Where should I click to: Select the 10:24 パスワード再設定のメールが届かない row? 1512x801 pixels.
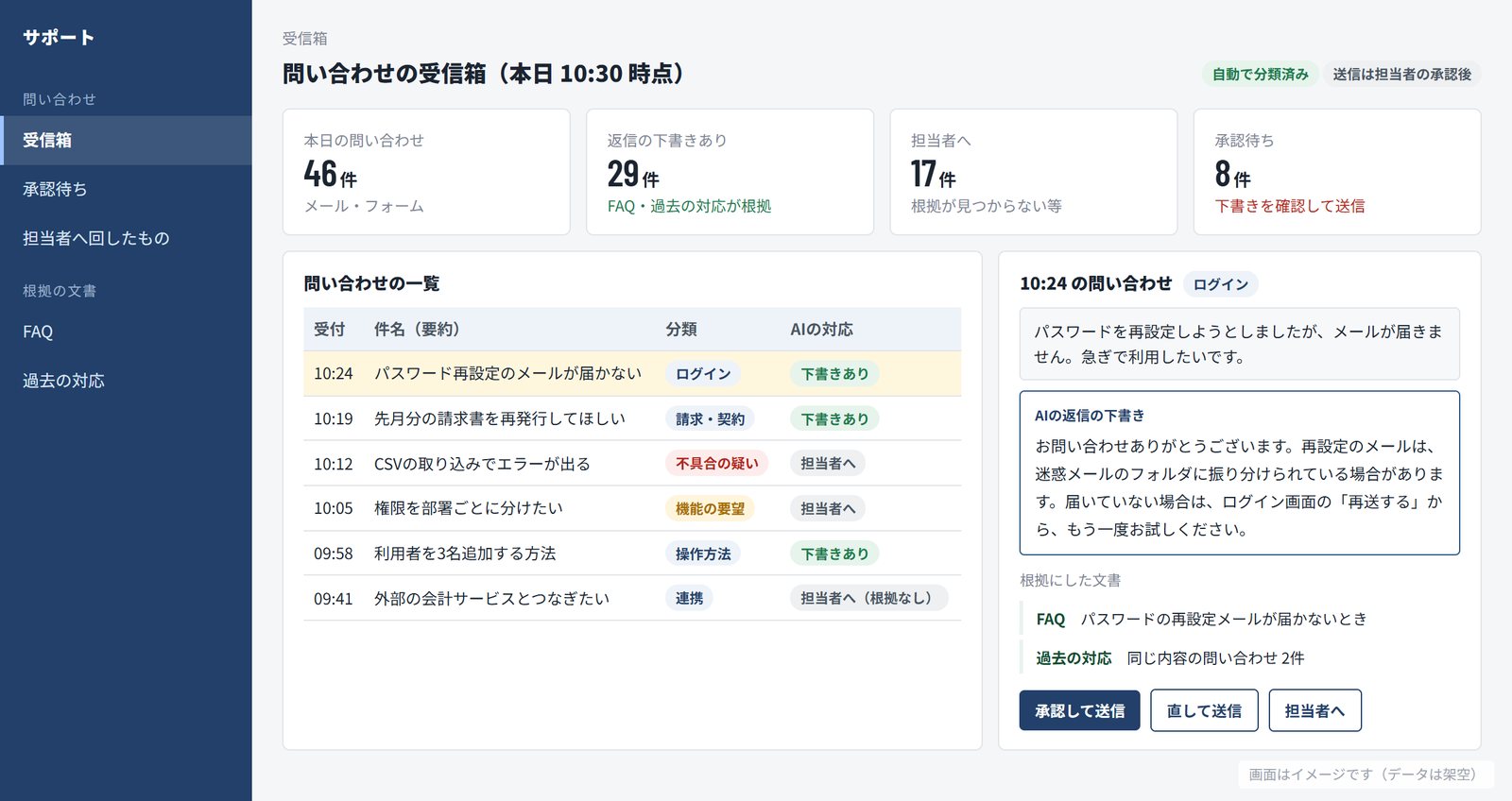632,374
